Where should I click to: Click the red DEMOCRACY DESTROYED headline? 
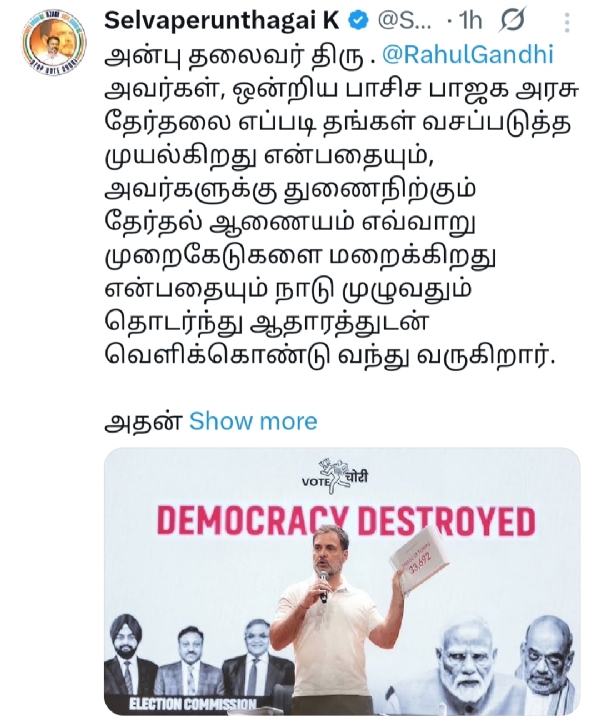click(x=346, y=521)
